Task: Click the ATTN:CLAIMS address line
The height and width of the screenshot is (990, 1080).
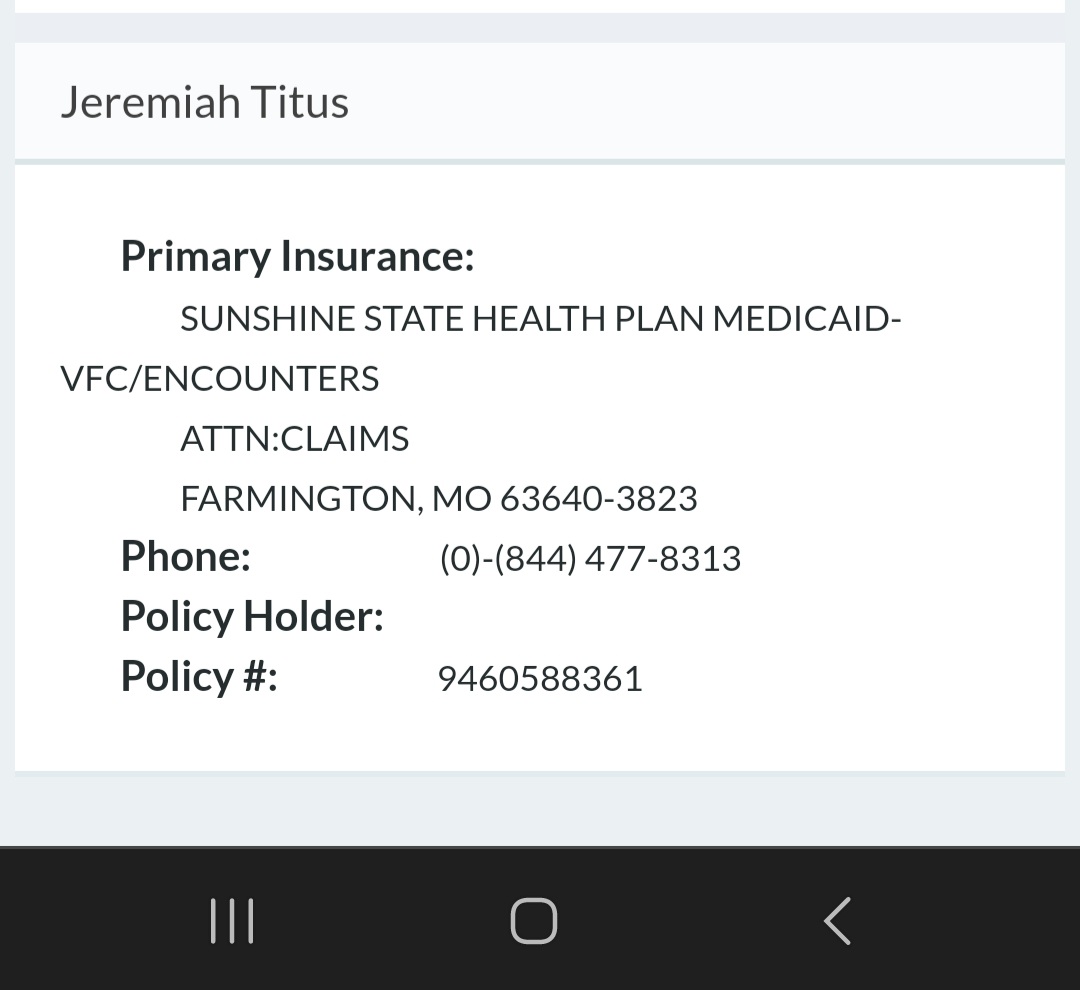Action: (295, 439)
